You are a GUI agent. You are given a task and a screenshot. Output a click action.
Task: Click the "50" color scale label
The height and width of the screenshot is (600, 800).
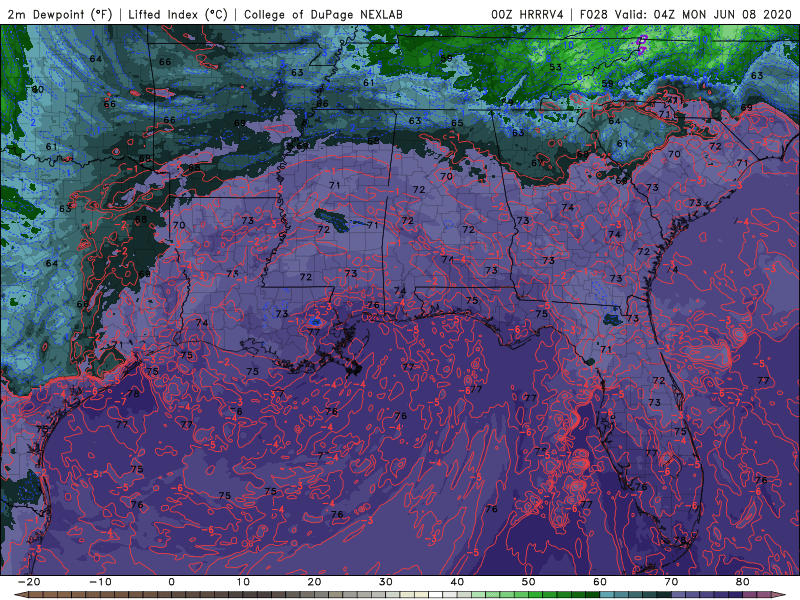pos(529,582)
